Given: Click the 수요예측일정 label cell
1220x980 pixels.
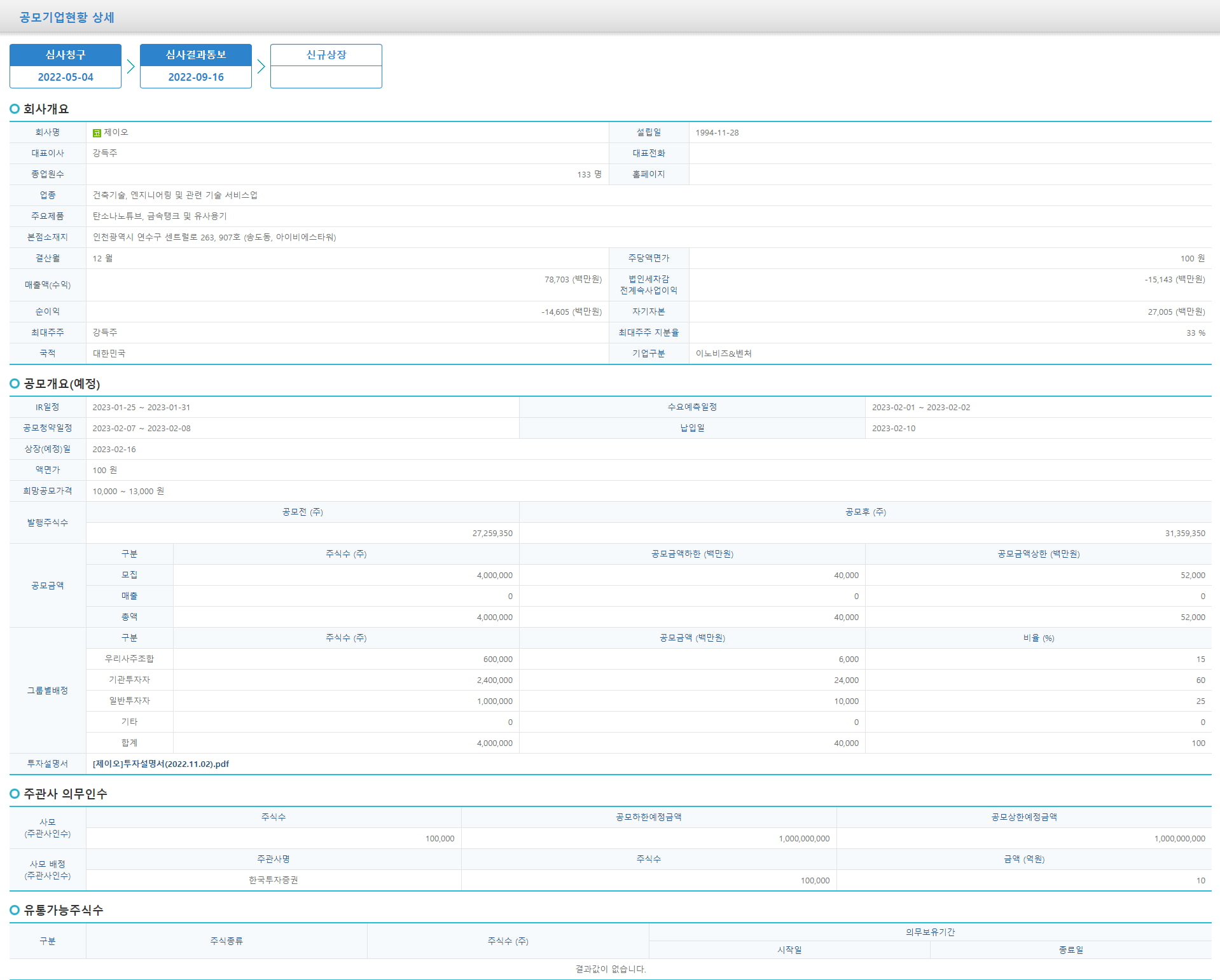Looking at the screenshot, I should tap(692, 407).
